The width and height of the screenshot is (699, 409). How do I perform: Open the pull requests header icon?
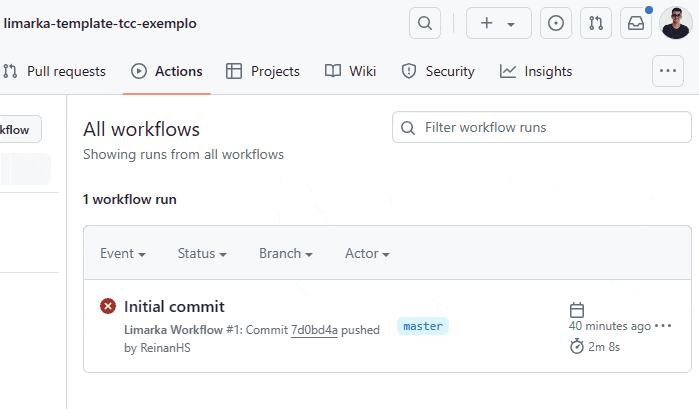(596, 23)
